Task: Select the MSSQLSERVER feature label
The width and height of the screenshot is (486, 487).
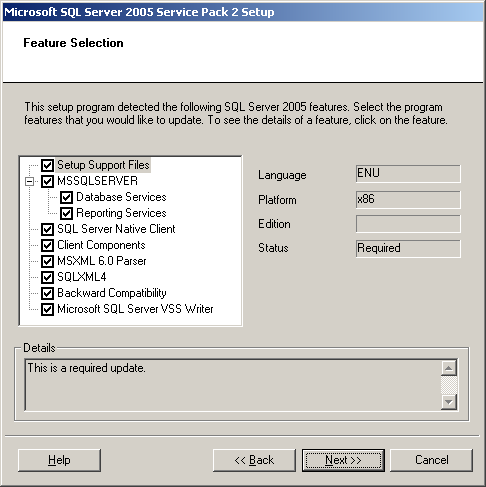Action: (x=97, y=181)
